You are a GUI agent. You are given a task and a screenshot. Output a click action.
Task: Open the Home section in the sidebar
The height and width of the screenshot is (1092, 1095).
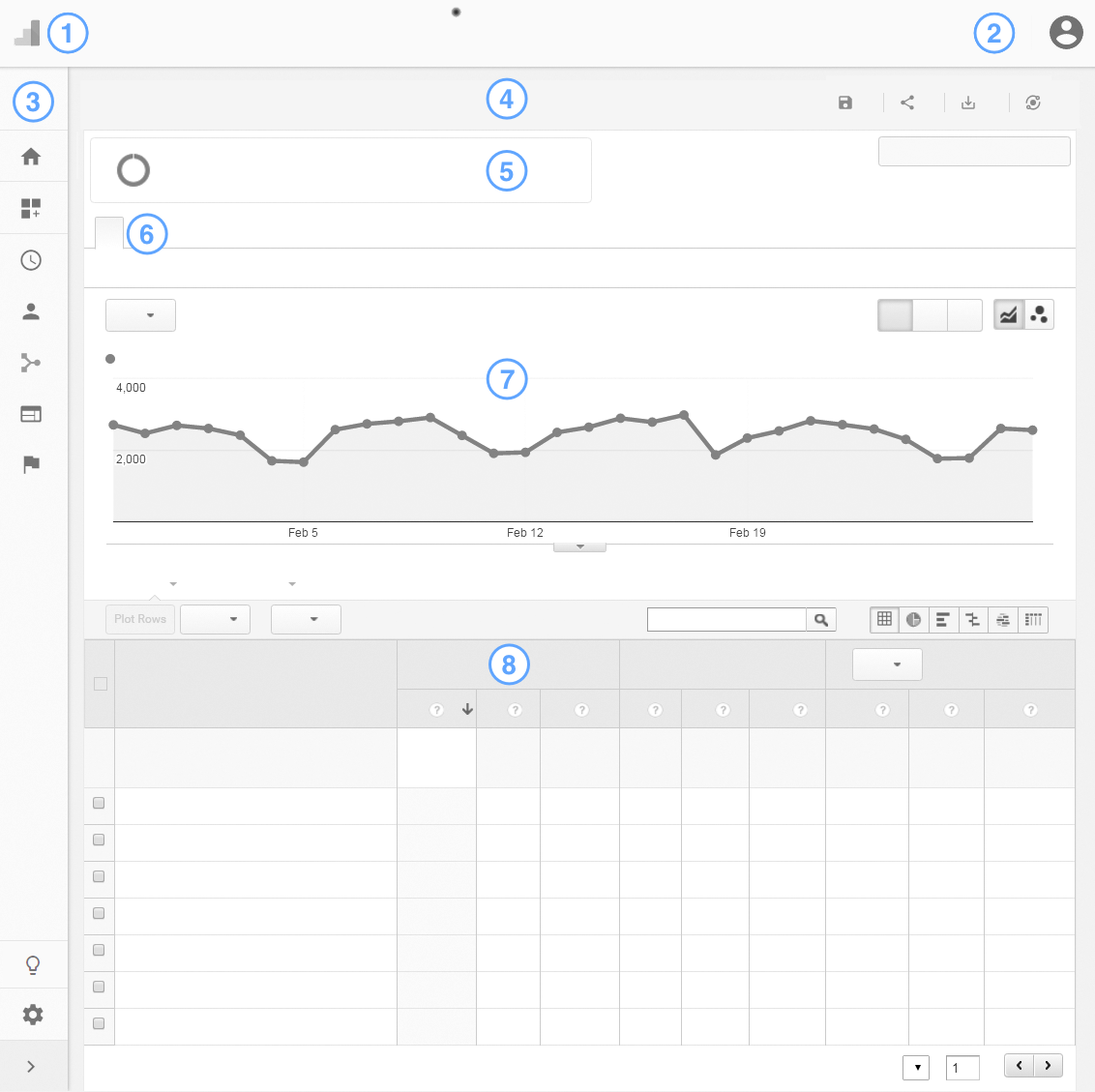[31, 157]
